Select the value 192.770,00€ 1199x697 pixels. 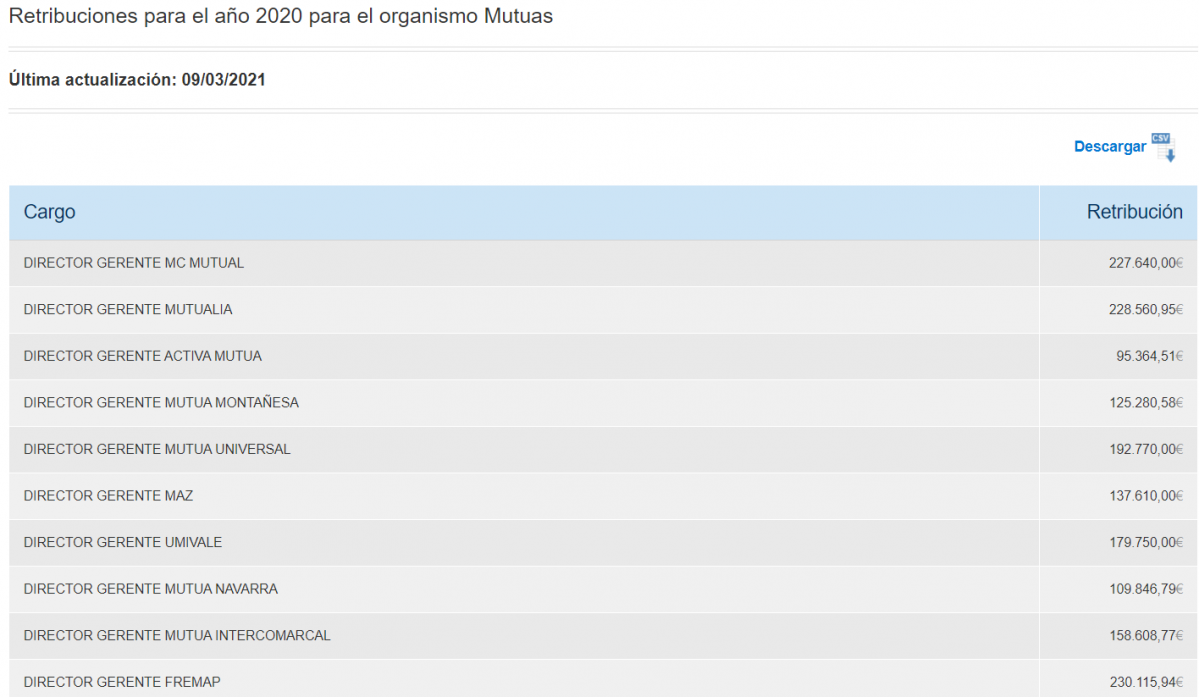pos(1145,449)
